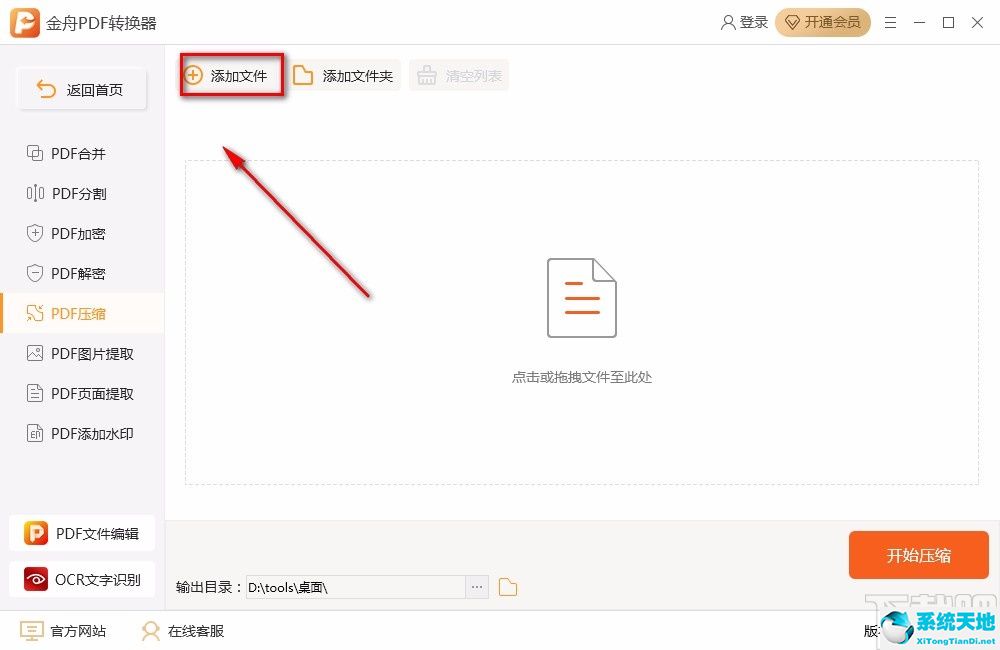Image resolution: width=1000 pixels, height=650 pixels.
Task: Click 添加文件 to add a PDF file
Action: pos(231,74)
